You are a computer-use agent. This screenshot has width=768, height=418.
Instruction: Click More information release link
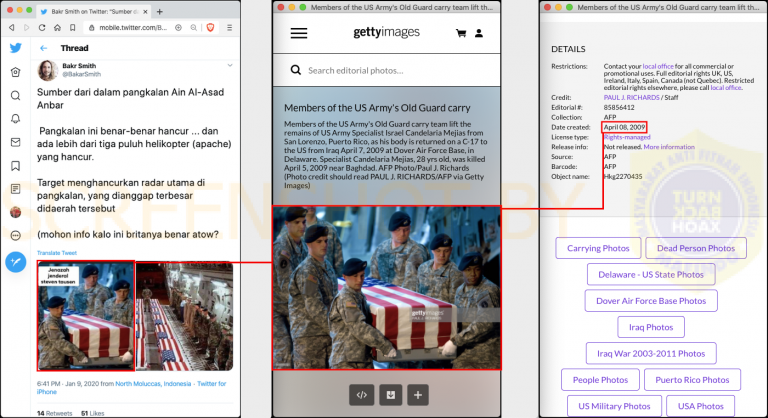[669, 147]
